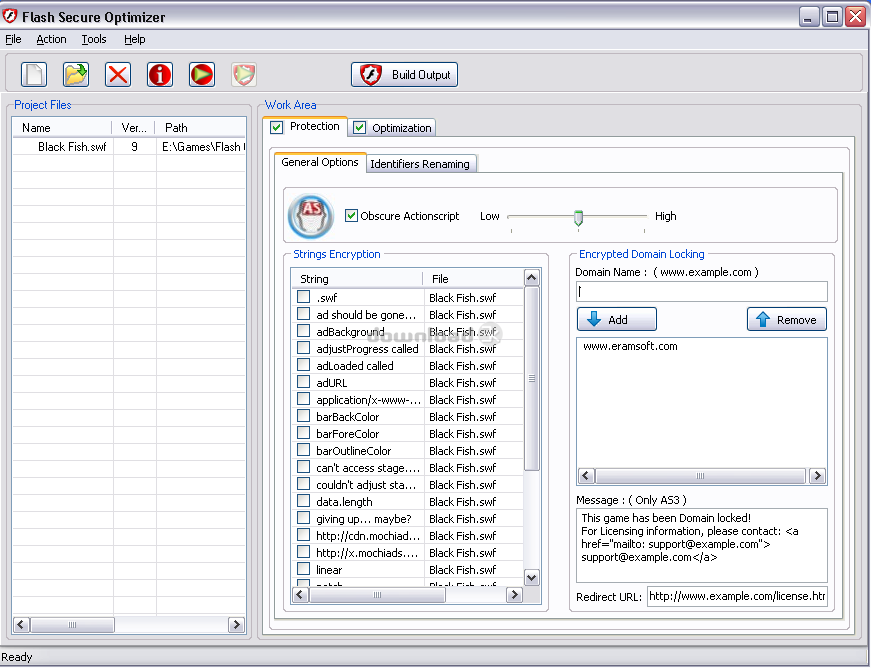Enable encryption for the adURL string
871x668 pixels.
304,382
